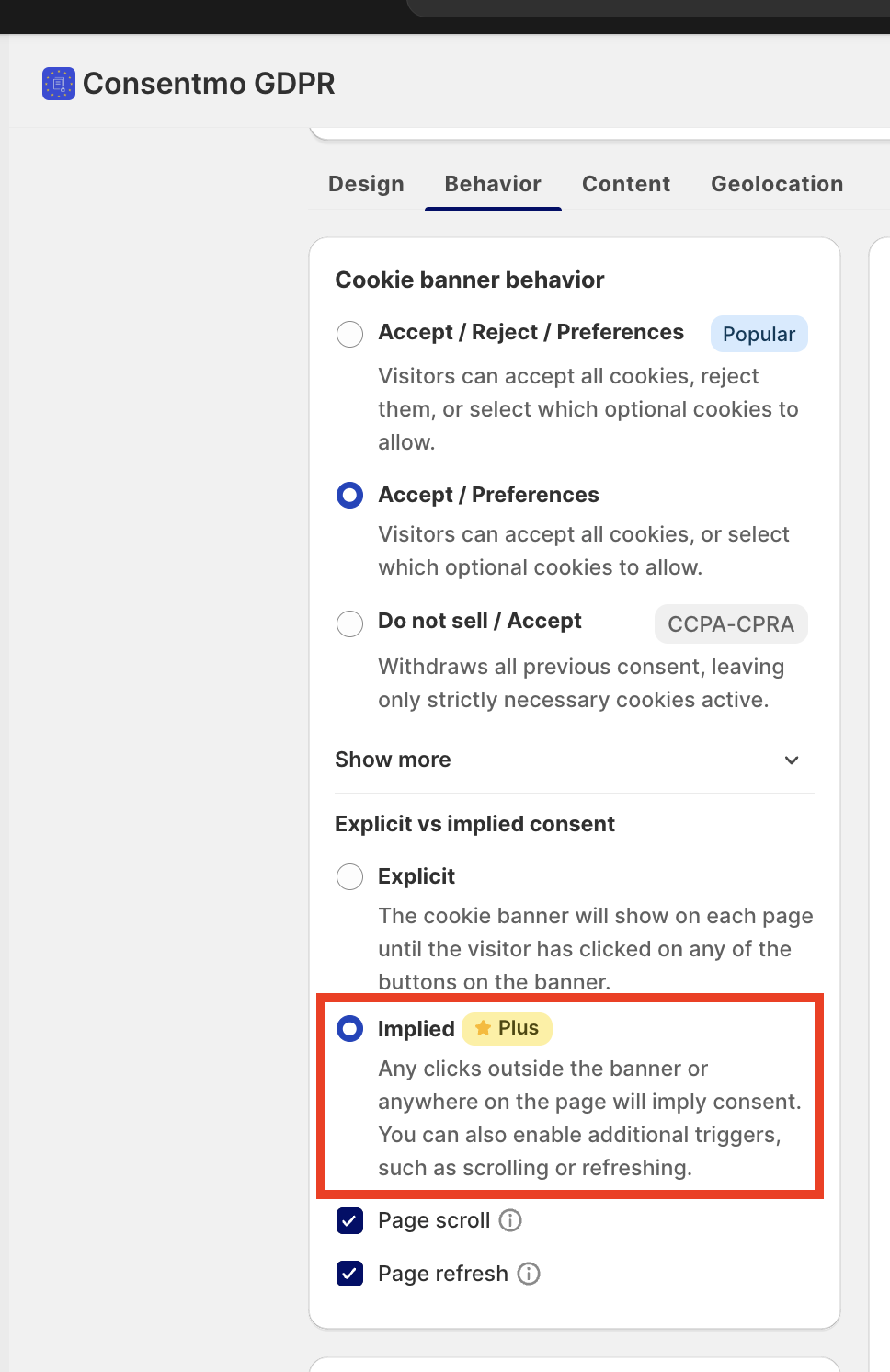Select Accept / Preferences radio button
The width and height of the screenshot is (890, 1372).
coord(349,496)
